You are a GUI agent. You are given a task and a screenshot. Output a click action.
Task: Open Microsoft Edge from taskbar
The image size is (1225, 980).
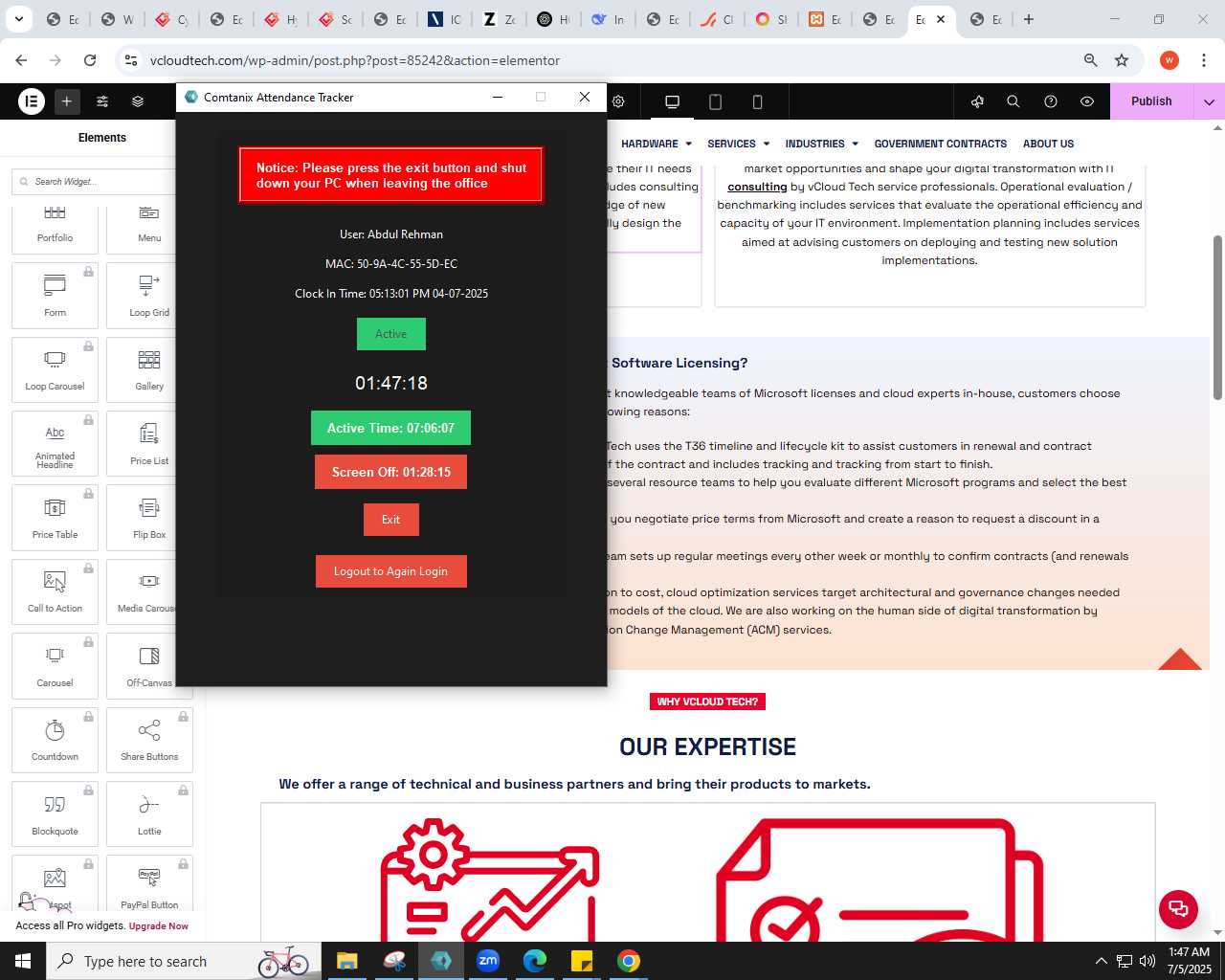click(x=535, y=961)
